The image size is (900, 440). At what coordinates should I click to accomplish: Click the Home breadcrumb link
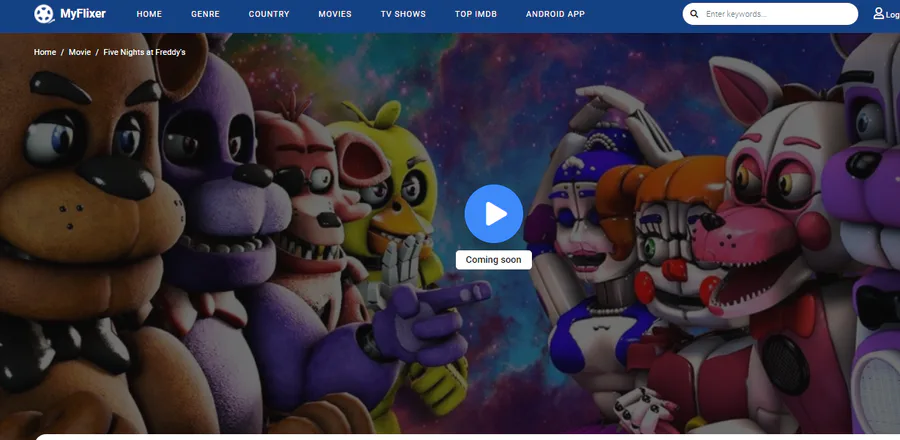click(45, 52)
